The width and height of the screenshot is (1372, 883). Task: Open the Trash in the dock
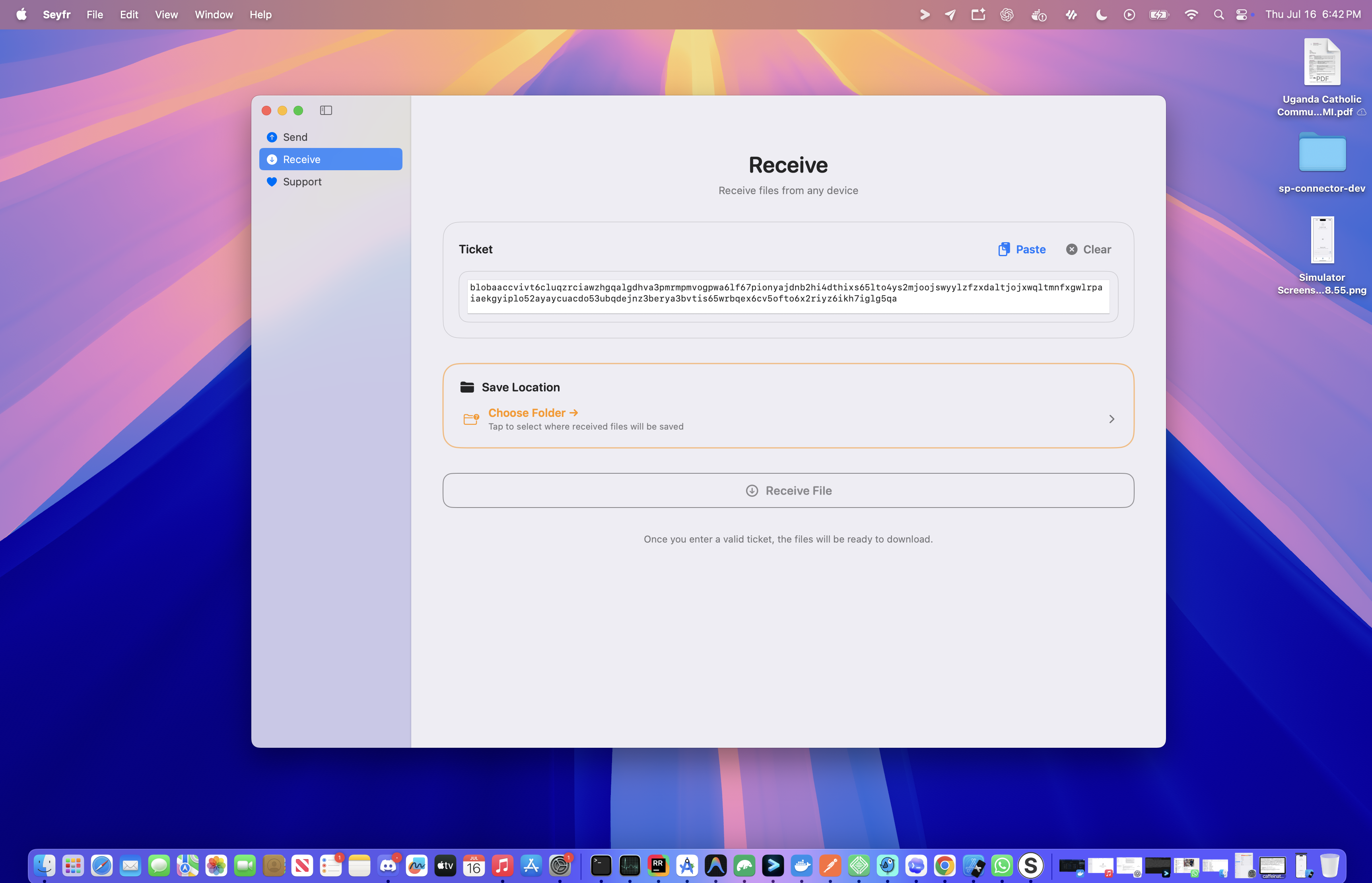pyautogui.click(x=1329, y=865)
